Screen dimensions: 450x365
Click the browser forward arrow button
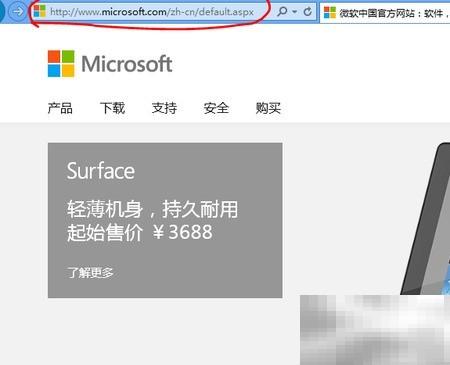coord(17,11)
